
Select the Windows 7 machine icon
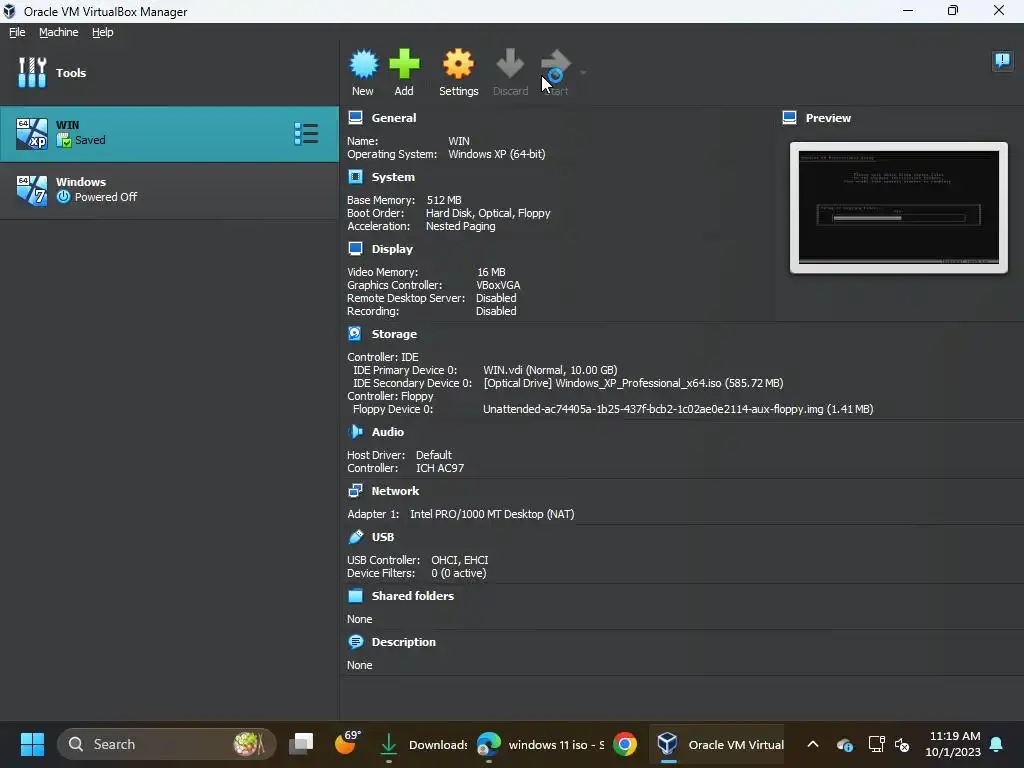pyautogui.click(x=31, y=191)
